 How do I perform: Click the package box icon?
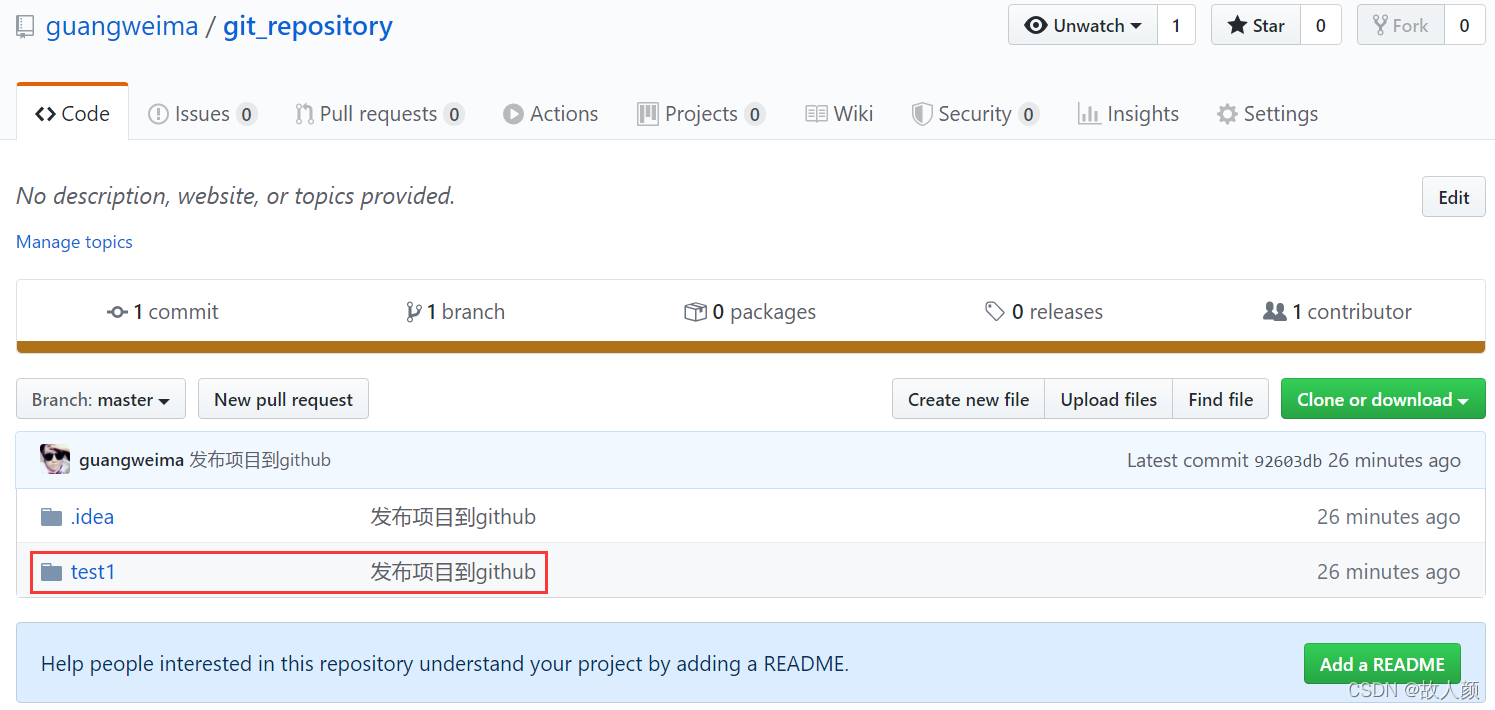pyautogui.click(x=695, y=312)
